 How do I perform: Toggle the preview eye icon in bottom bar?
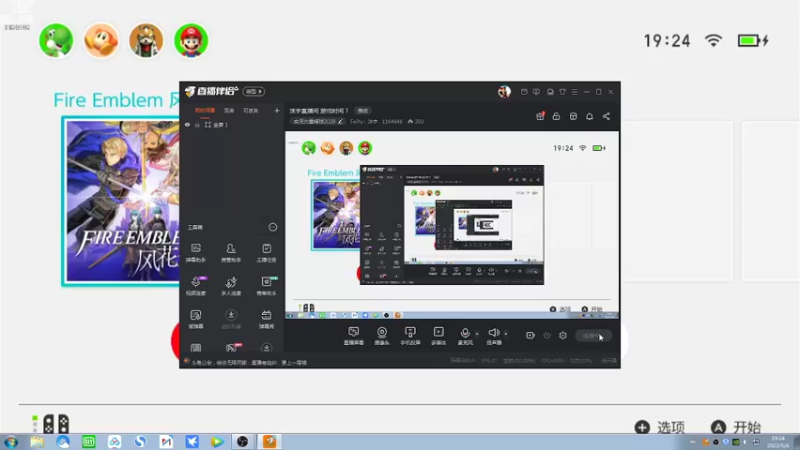[547, 335]
